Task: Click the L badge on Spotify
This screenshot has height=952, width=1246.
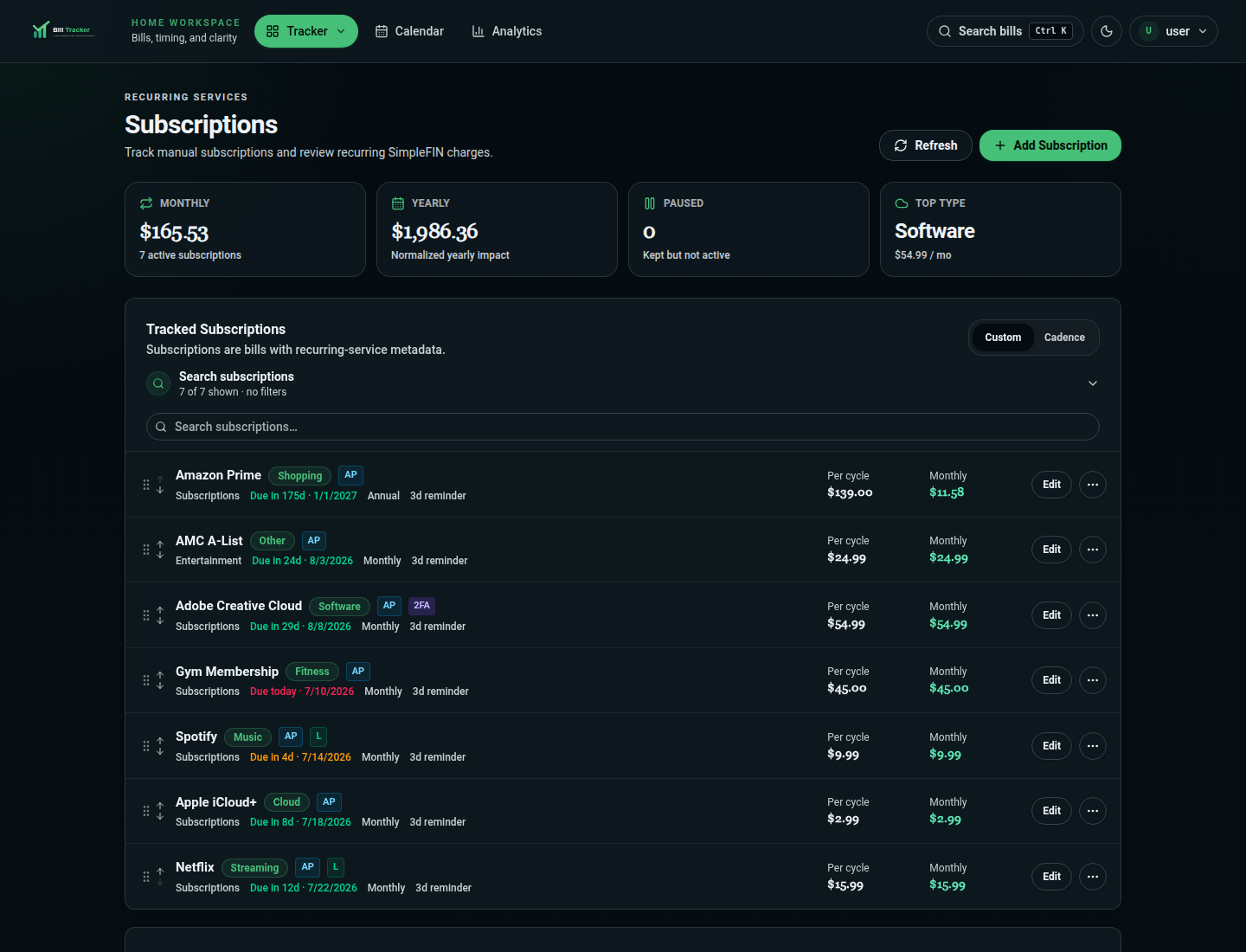Action: (x=318, y=737)
